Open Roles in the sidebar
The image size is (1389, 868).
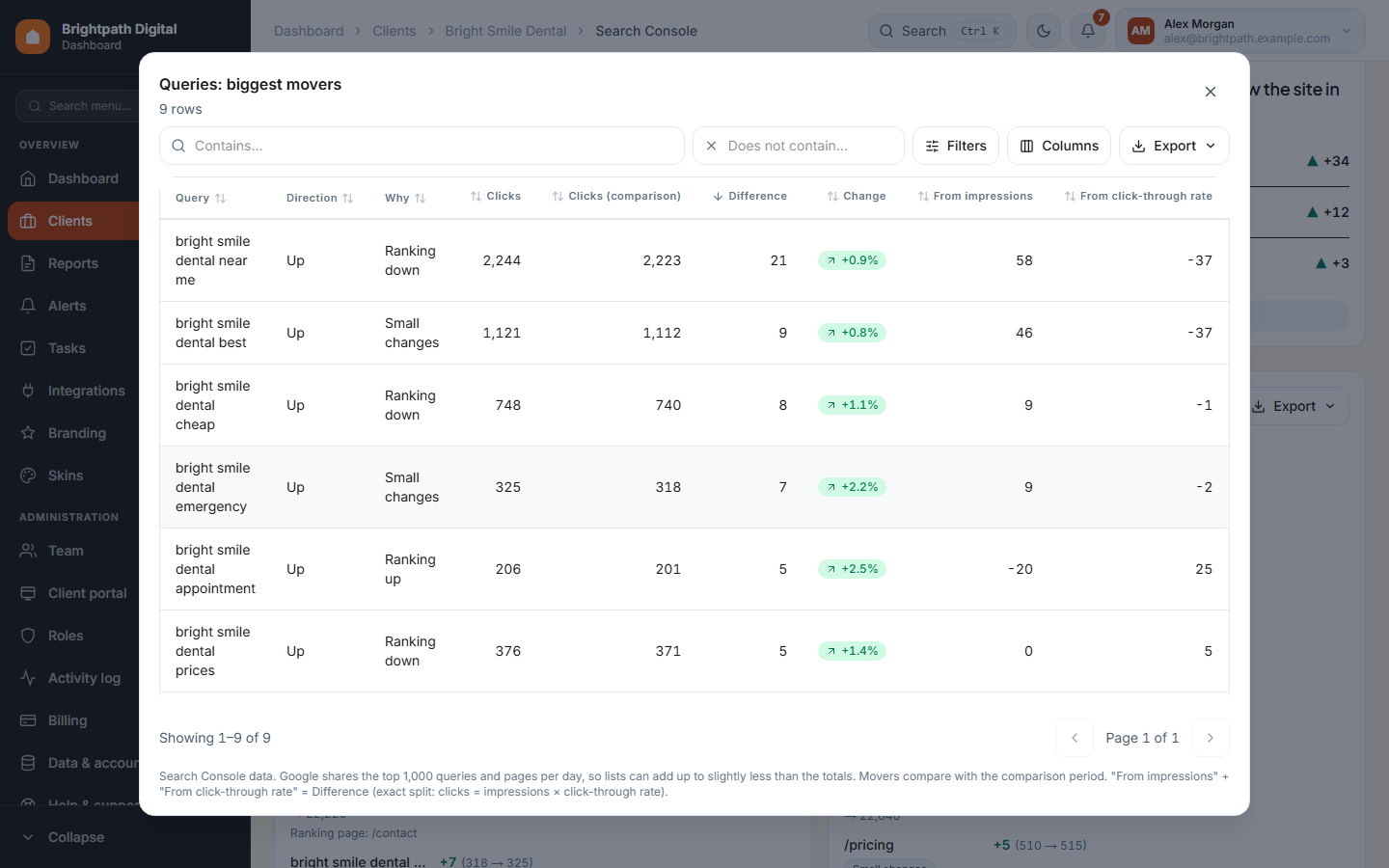[x=73, y=636]
